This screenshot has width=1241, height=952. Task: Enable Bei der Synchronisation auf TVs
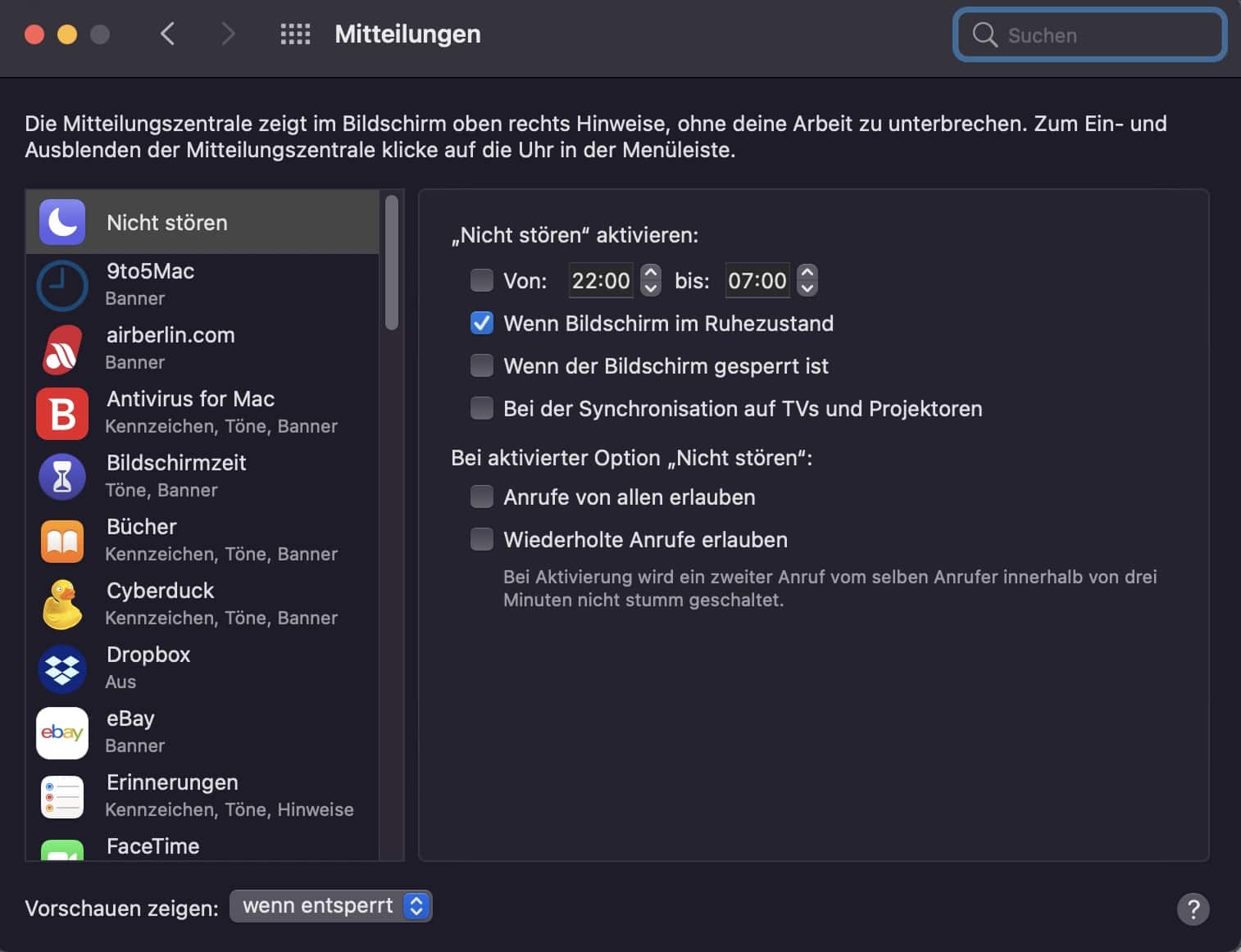[482, 408]
